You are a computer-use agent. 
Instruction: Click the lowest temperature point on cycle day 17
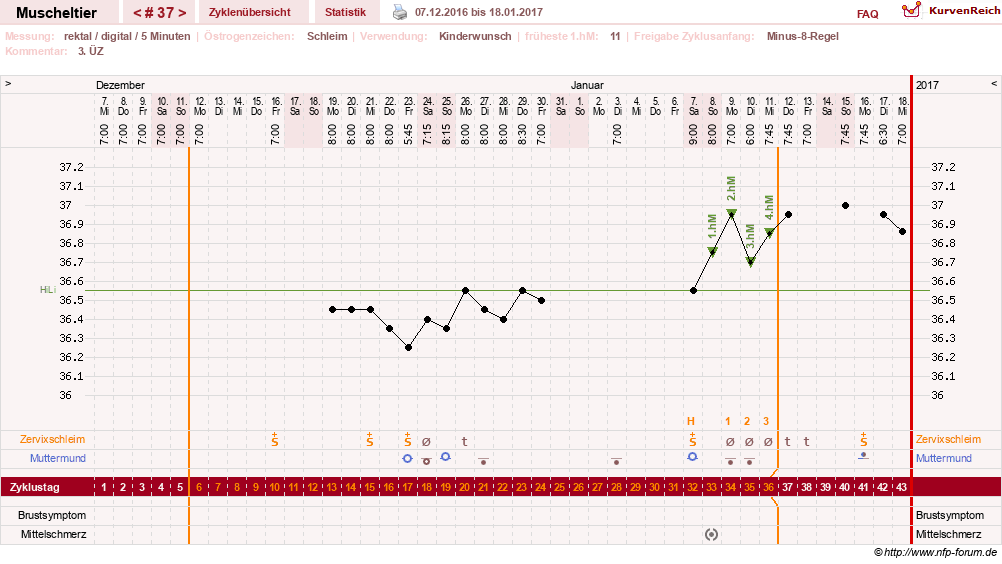click(408, 348)
